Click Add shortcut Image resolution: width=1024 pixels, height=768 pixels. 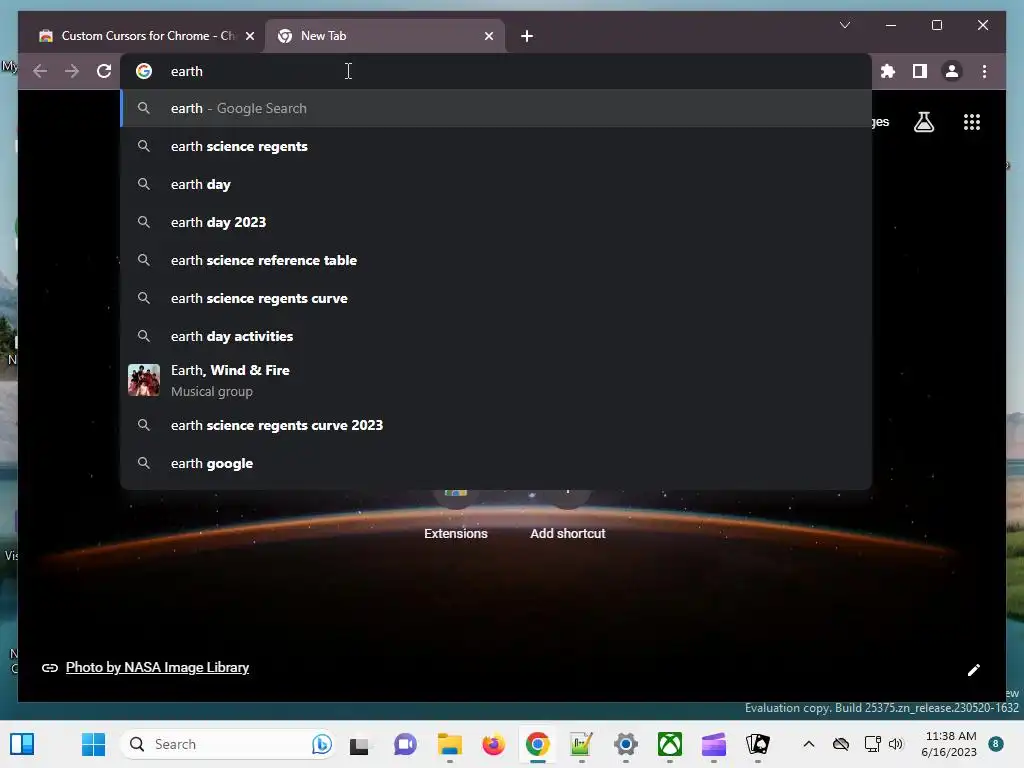(568, 516)
